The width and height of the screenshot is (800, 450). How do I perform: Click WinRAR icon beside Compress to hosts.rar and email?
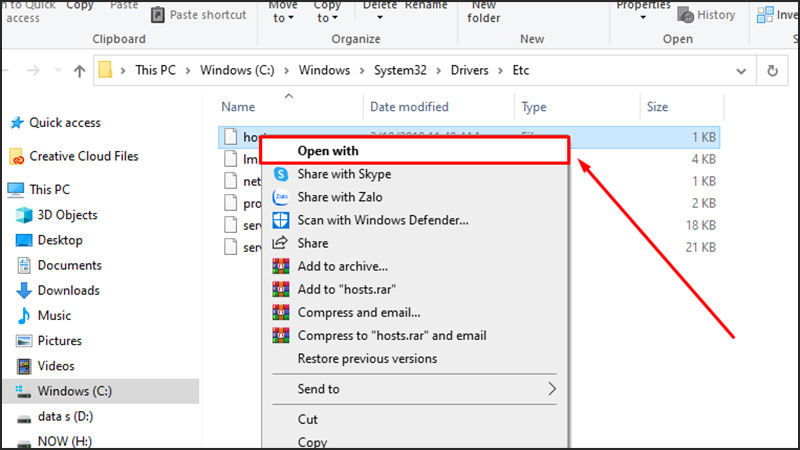[281, 335]
